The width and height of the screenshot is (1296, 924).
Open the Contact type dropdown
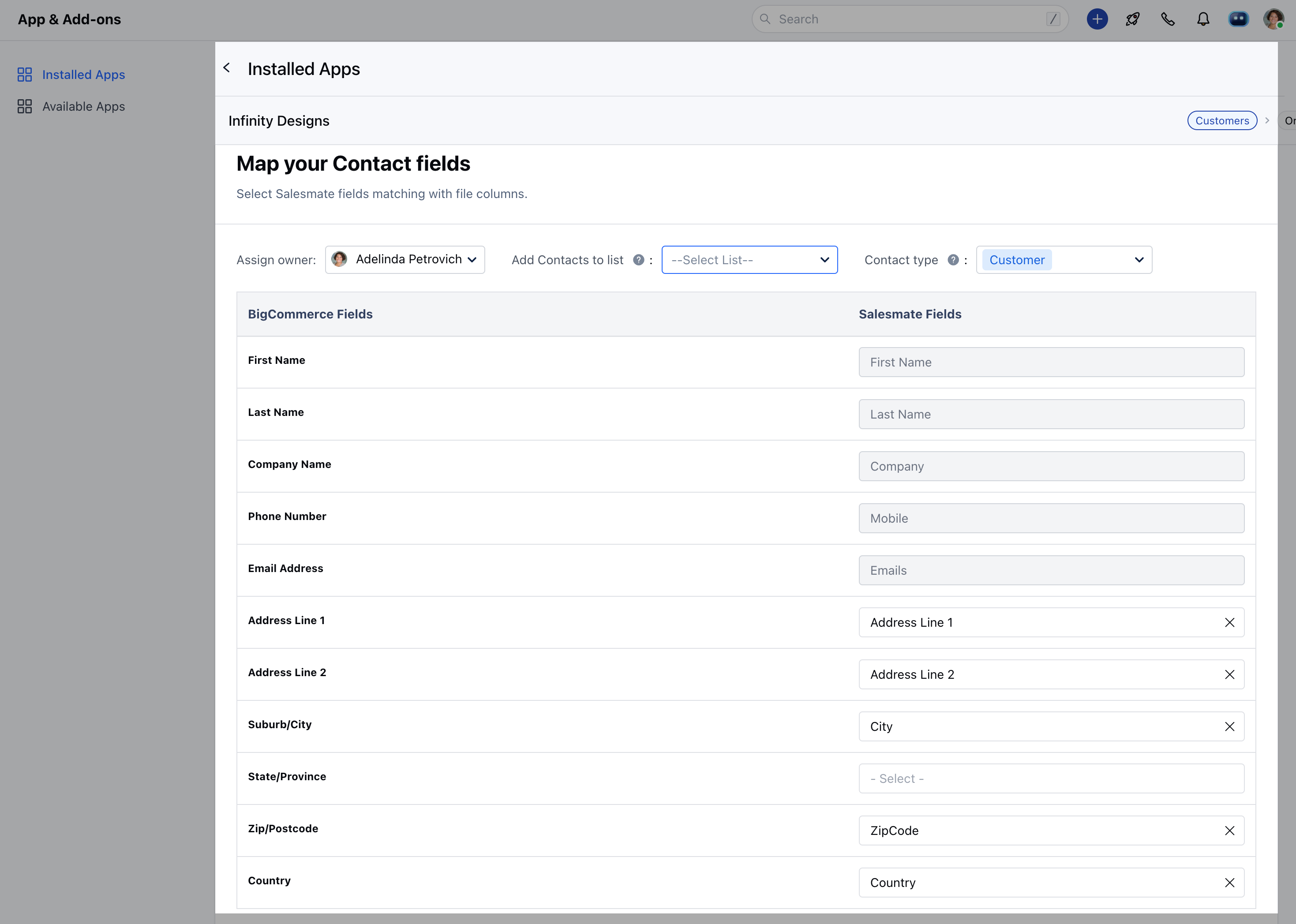pos(1064,259)
